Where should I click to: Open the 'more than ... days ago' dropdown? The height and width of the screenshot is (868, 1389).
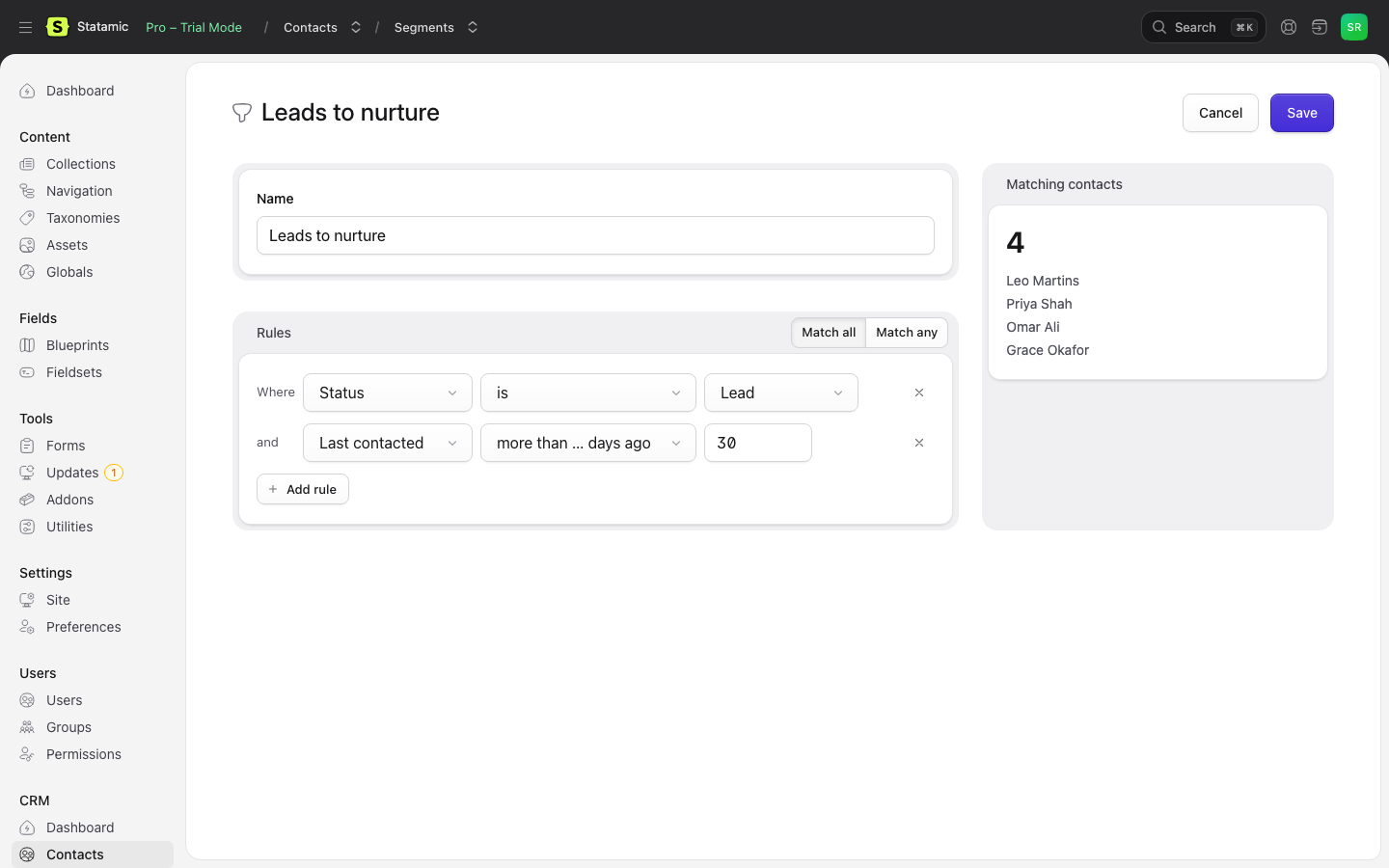(x=588, y=443)
